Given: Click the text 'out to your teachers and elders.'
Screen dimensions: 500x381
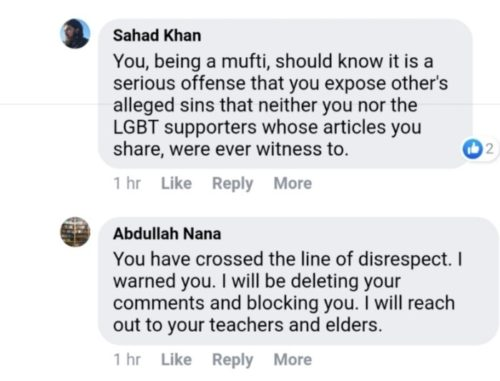Looking at the screenshot, I should coord(247,325).
